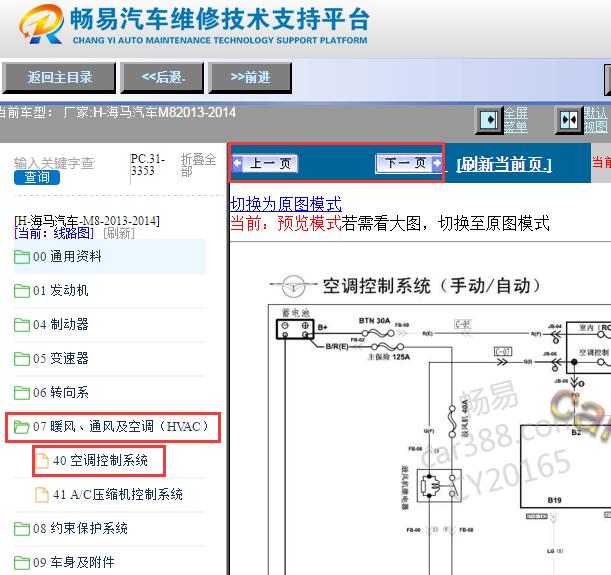Select 06 转向系 tree item
This screenshot has height=575, width=611.
(109, 392)
